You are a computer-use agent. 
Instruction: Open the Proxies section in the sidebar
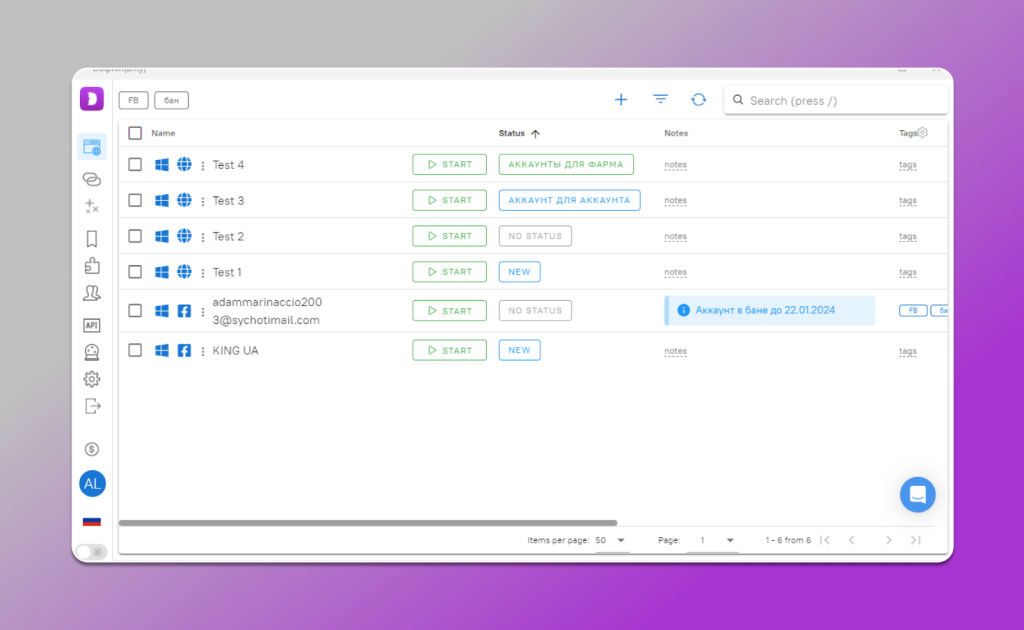pyautogui.click(x=92, y=179)
